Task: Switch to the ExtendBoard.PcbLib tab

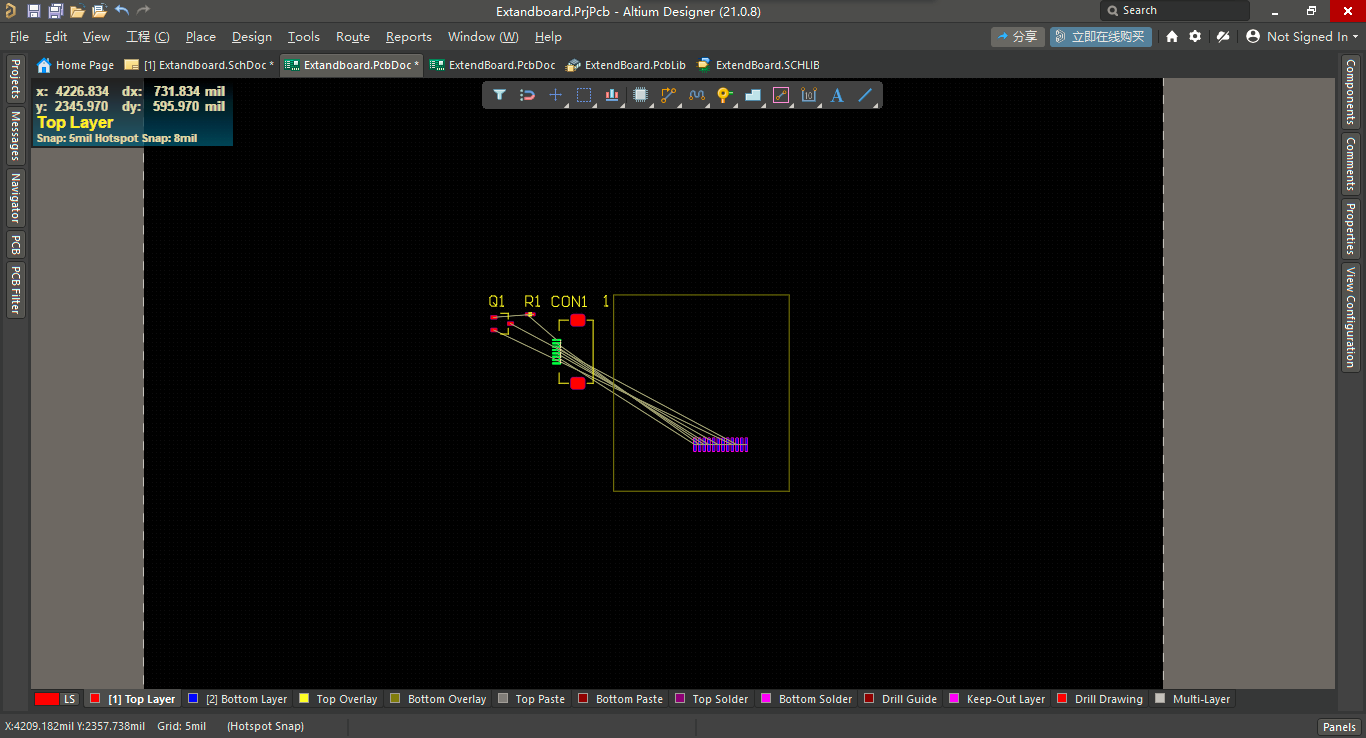Action: point(626,65)
